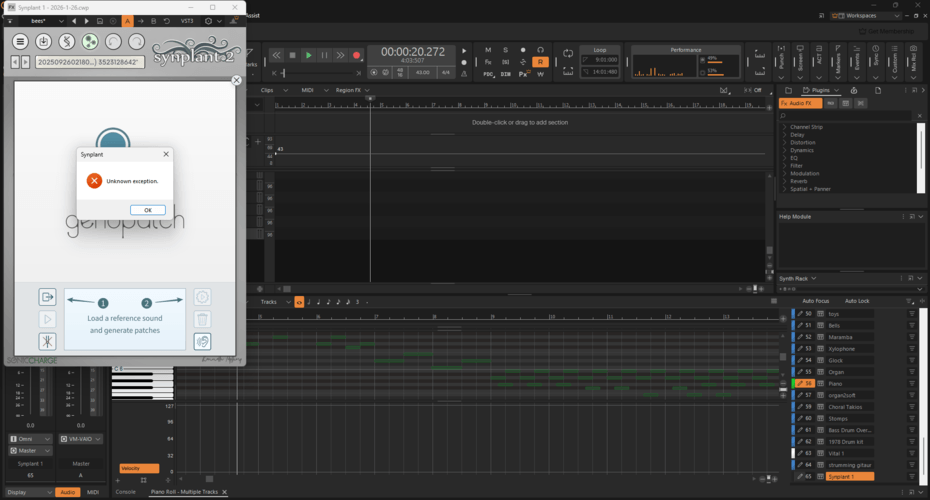
Task: Click OK in the Unknown exception dialog
Action: coord(147,210)
